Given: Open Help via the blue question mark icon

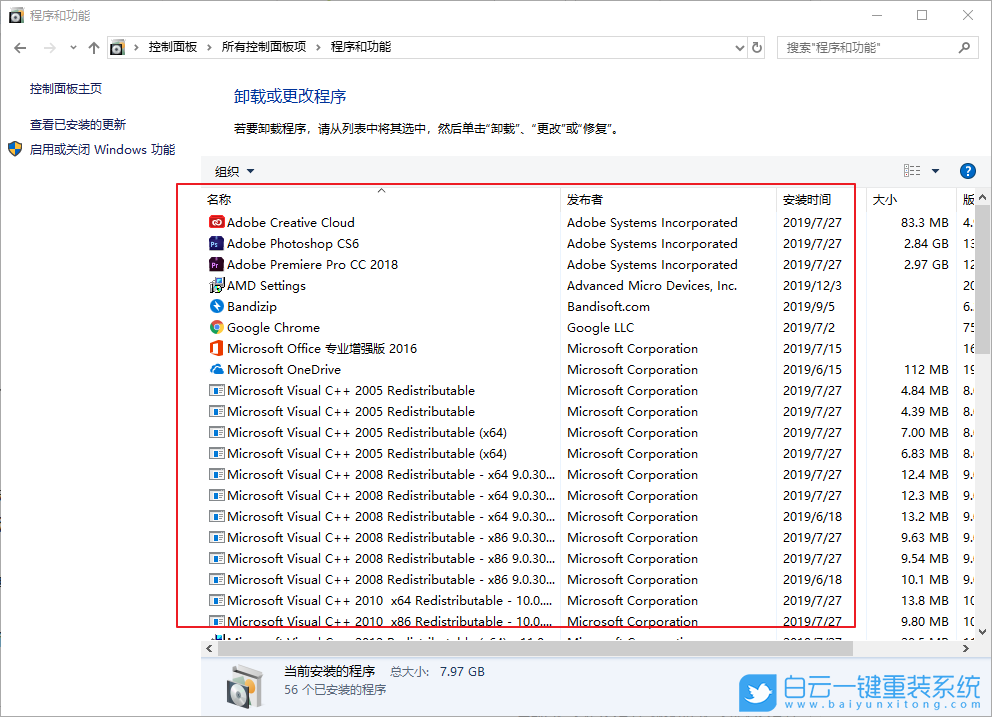Looking at the screenshot, I should point(967,170).
